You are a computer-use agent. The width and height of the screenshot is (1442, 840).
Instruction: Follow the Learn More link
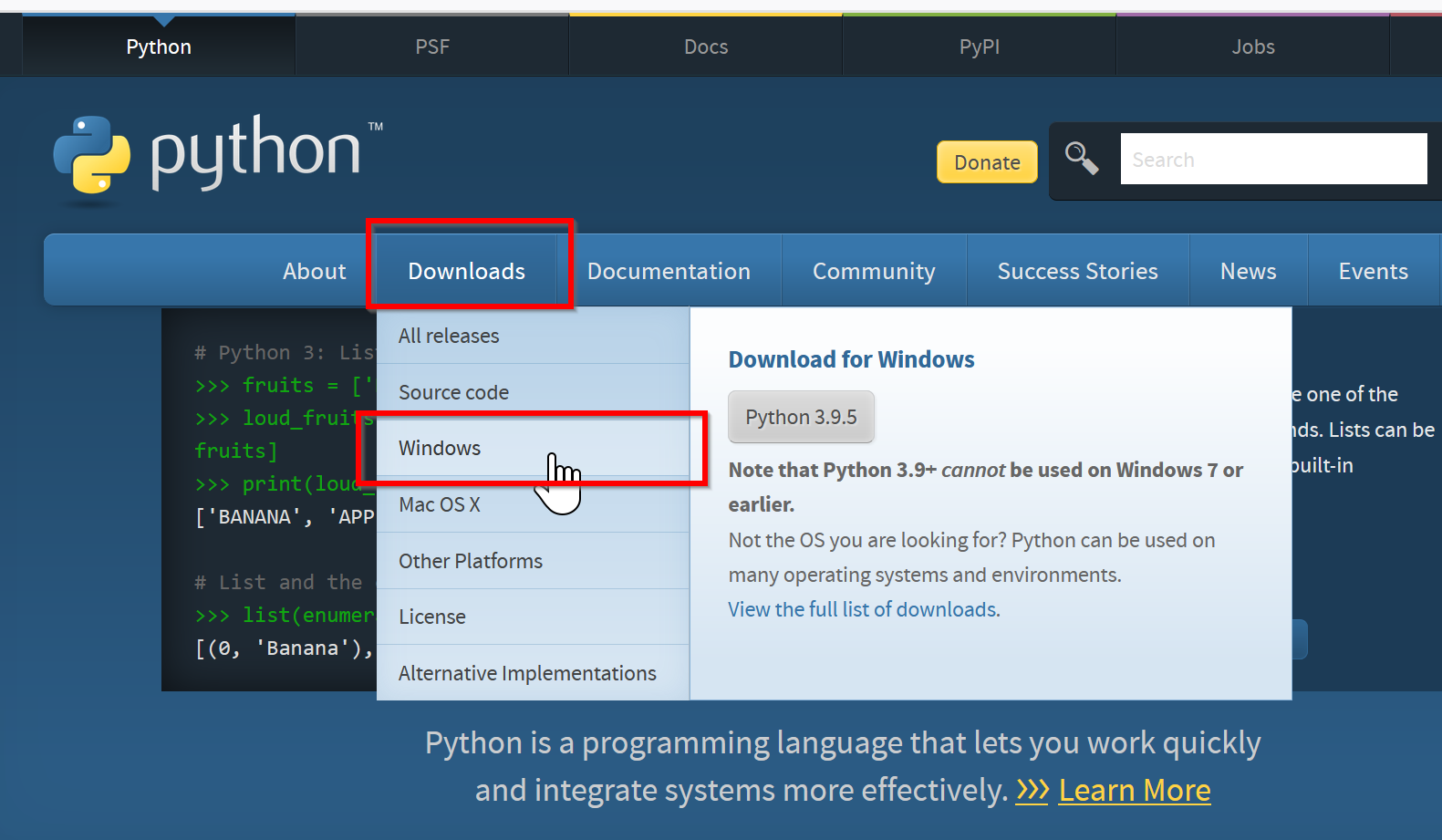[1135, 790]
